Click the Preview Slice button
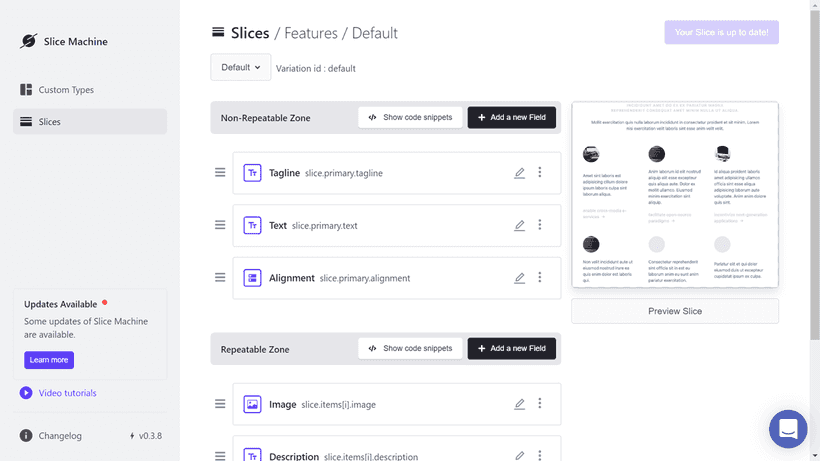This screenshot has height=461, width=820. [x=675, y=311]
